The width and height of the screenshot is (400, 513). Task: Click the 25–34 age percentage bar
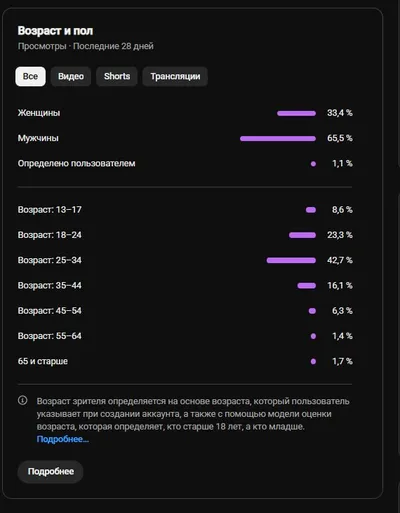(x=291, y=260)
